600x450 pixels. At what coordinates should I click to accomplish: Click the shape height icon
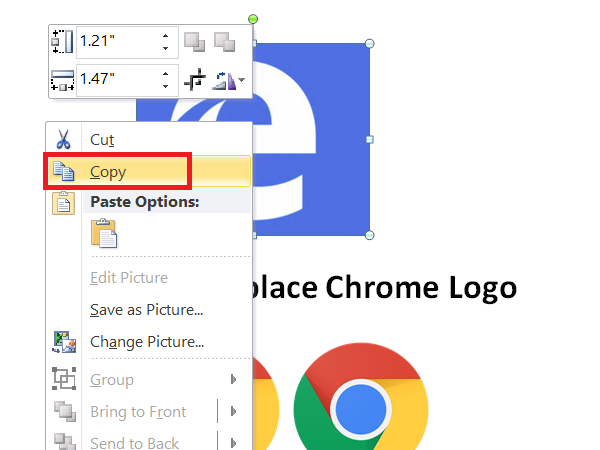click(x=62, y=42)
